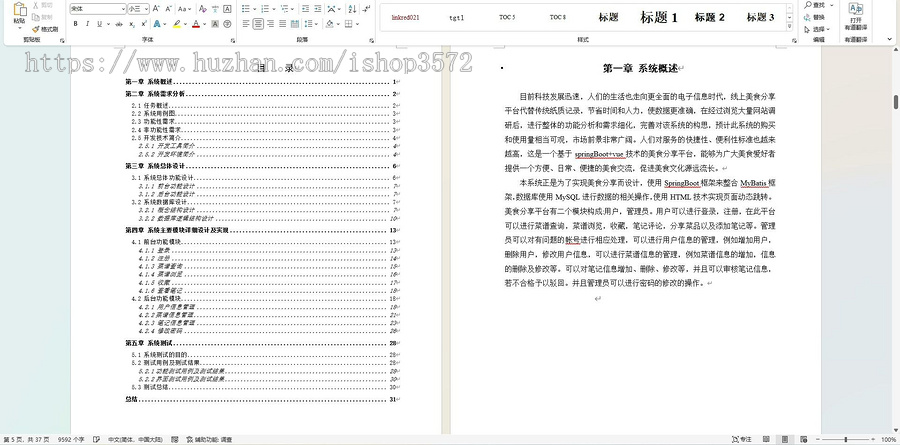The image size is (900, 445).
Task: Open the Paragraph group dialog launcher
Action: click(372, 41)
